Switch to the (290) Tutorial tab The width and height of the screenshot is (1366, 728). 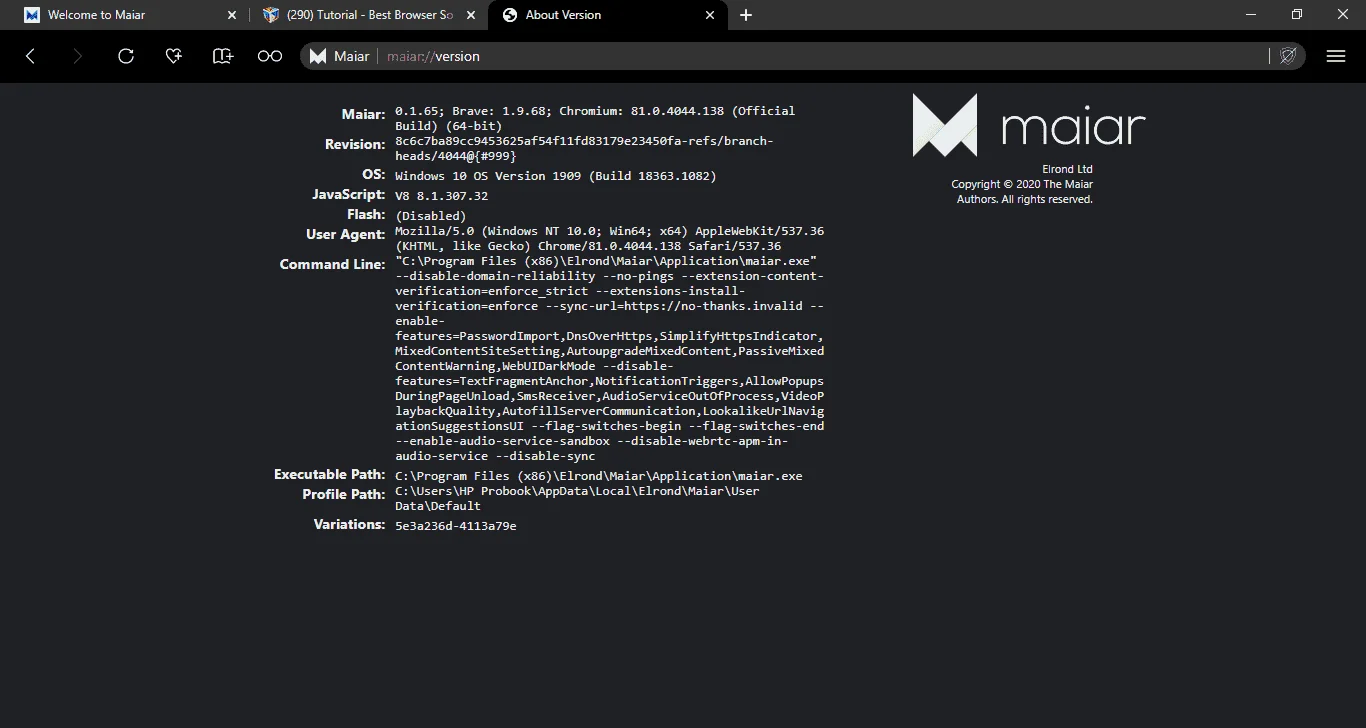(x=369, y=15)
